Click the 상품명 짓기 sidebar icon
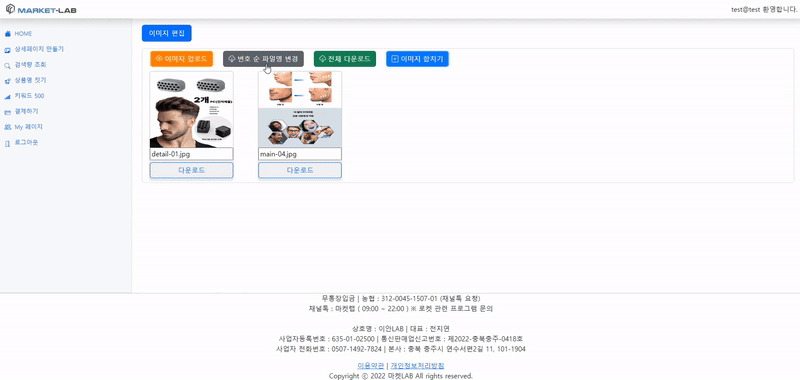800x380 pixels. 8,81
